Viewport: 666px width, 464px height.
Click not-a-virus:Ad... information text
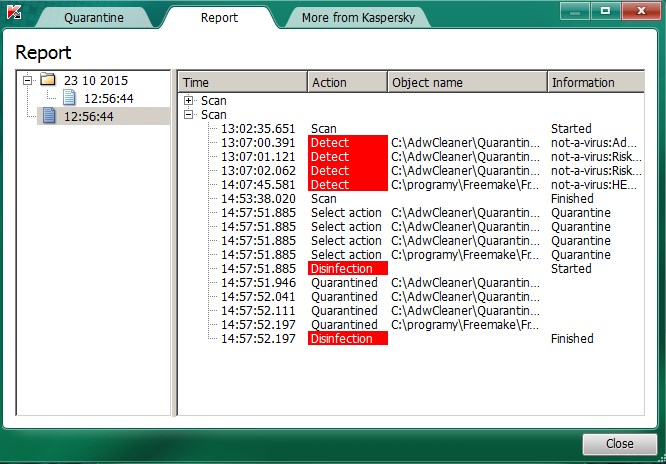point(594,143)
